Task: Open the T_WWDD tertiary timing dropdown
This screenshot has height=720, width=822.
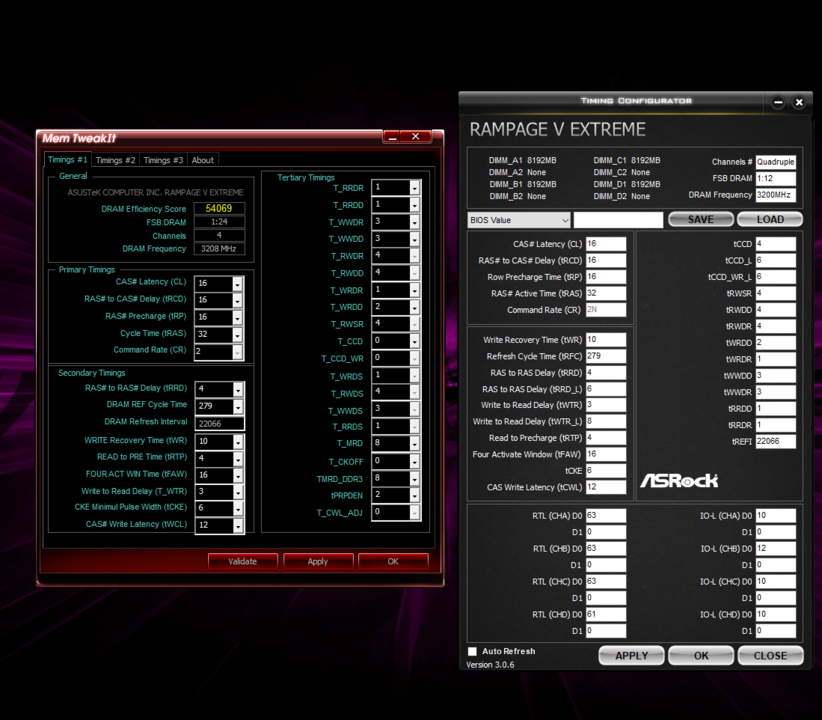Action: [414, 239]
